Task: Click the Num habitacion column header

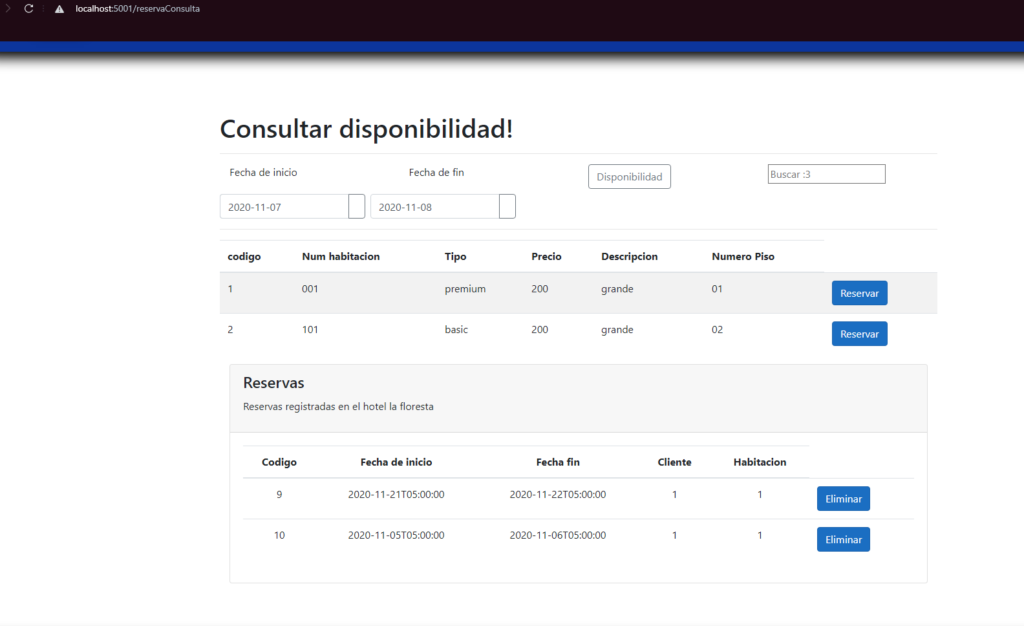Action: point(340,257)
